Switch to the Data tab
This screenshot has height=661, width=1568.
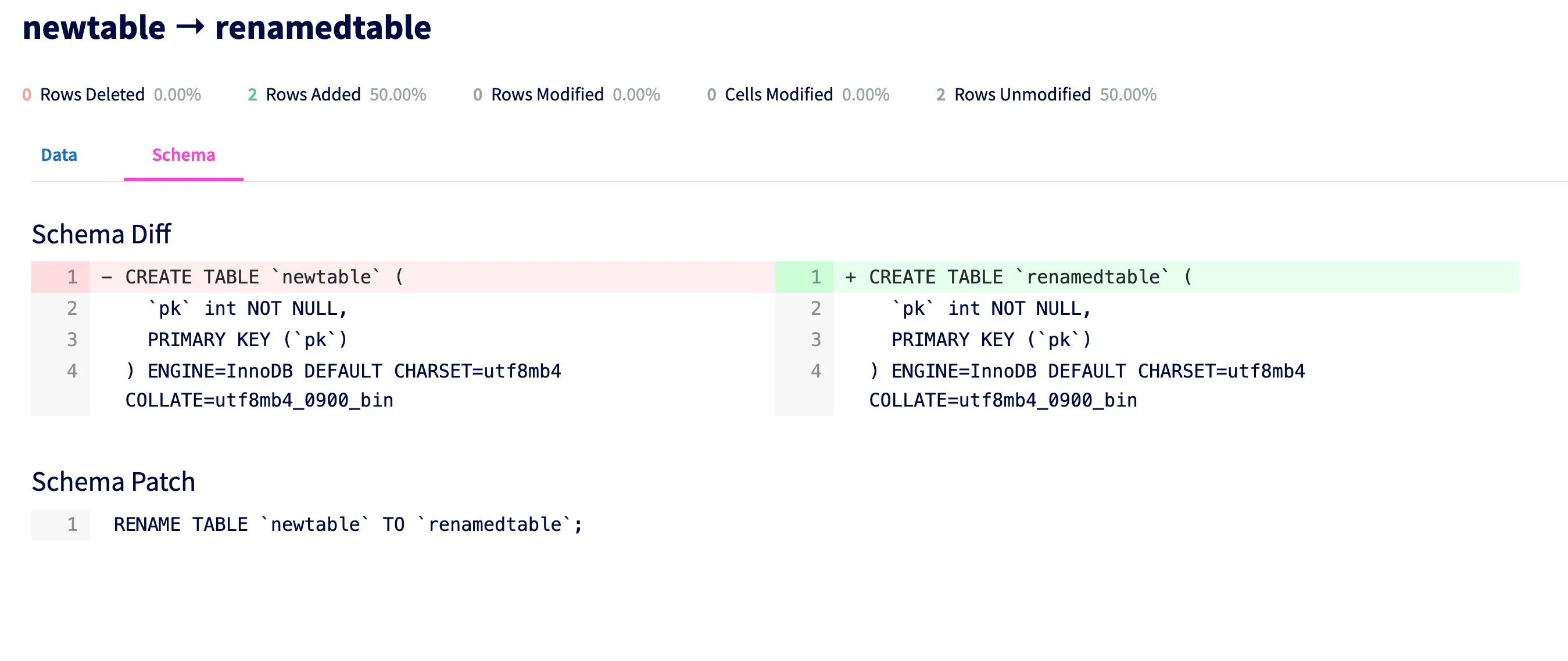point(59,155)
